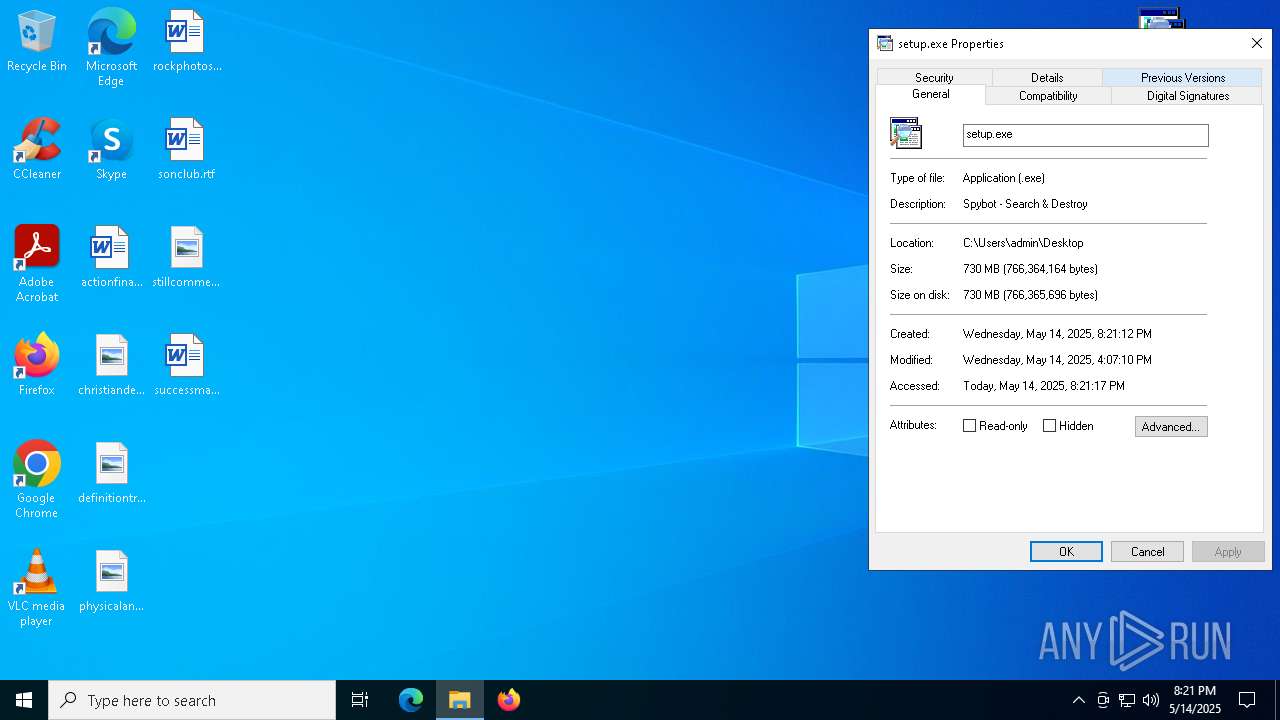This screenshot has width=1280, height=720.
Task: Open File Explorer in the taskbar
Action: 460,700
